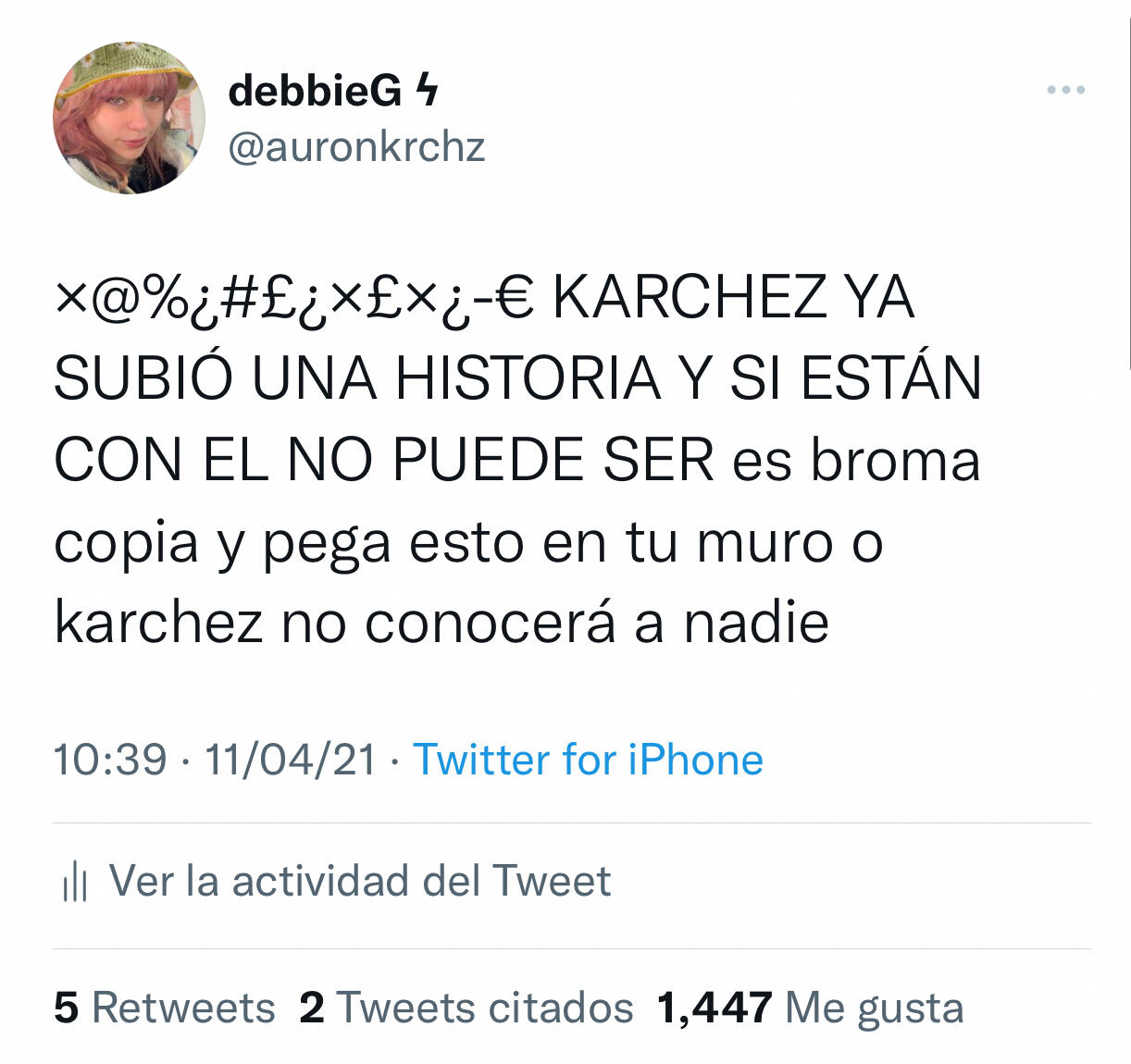Click the symbol string starting the tweet

[x=293, y=299]
